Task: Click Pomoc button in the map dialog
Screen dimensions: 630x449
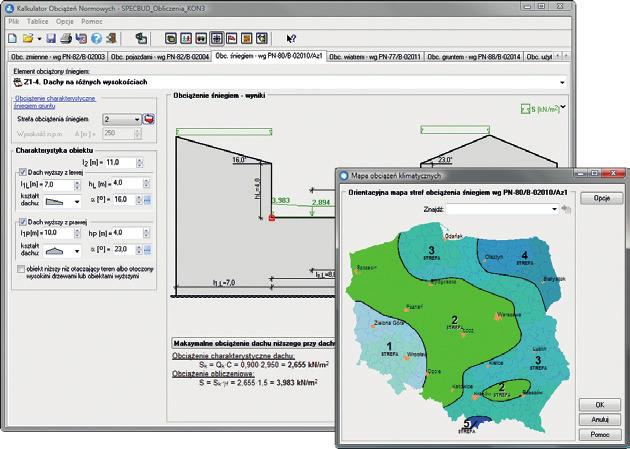Action: pos(599,435)
